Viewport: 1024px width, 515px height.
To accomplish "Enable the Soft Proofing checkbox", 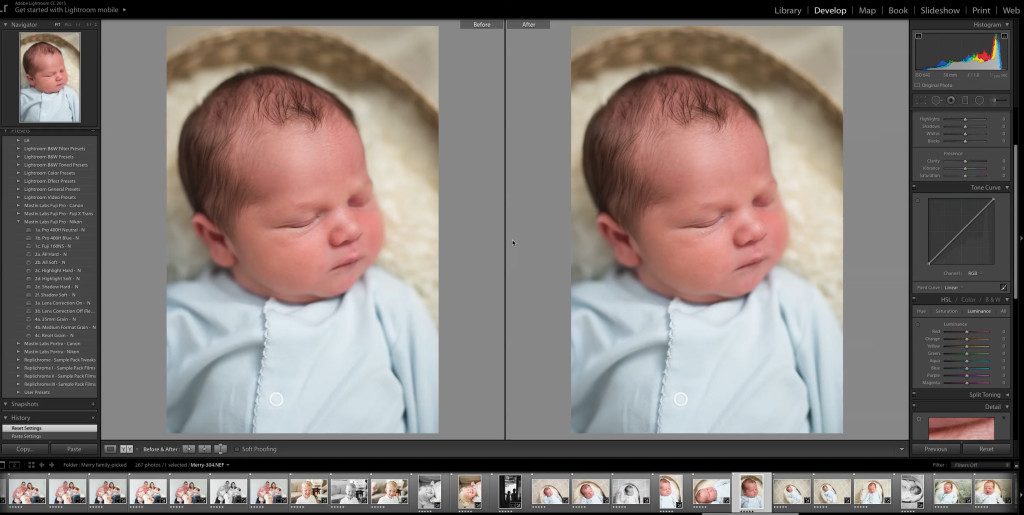I will click(236, 449).
